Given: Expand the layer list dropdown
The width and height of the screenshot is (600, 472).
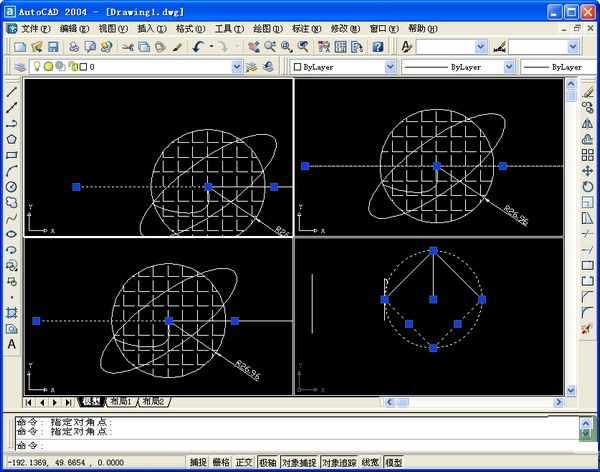Looking at the screenshot, I should tap(237, 66).
